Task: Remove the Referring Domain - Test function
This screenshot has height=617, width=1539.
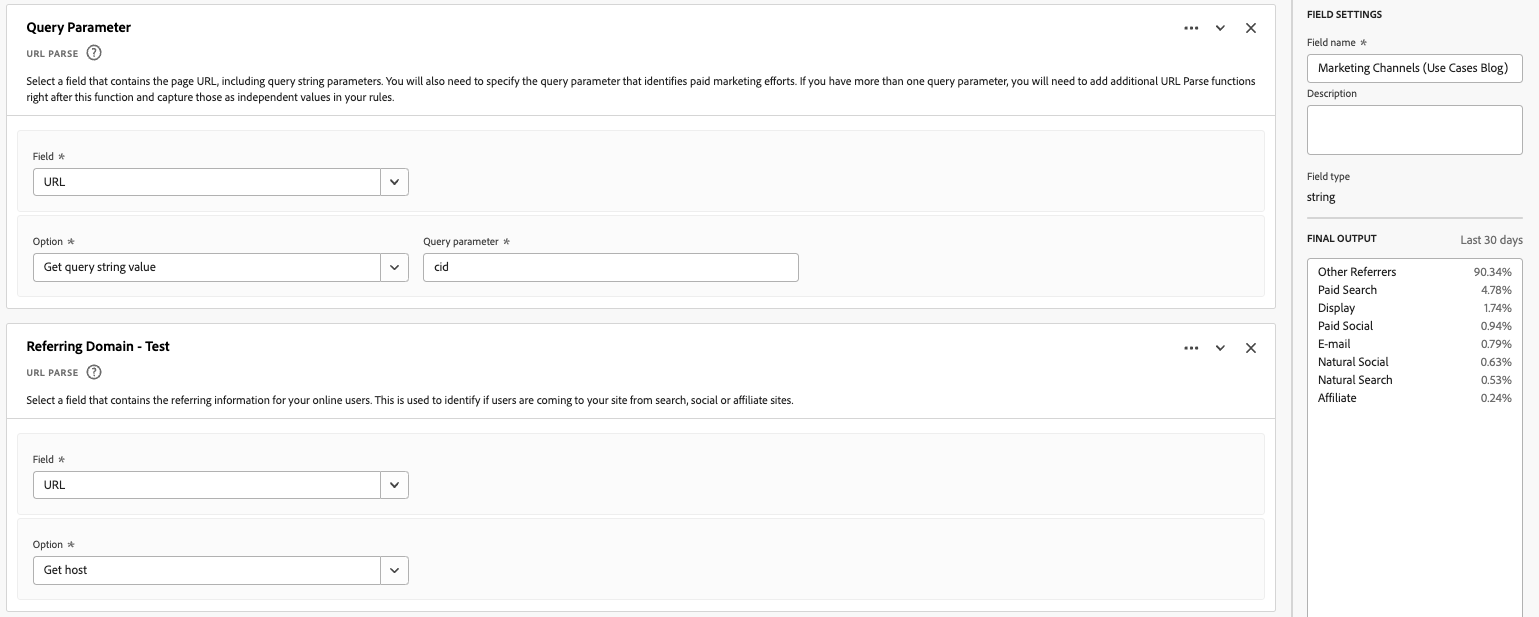Action: [x=1250, y=348]
